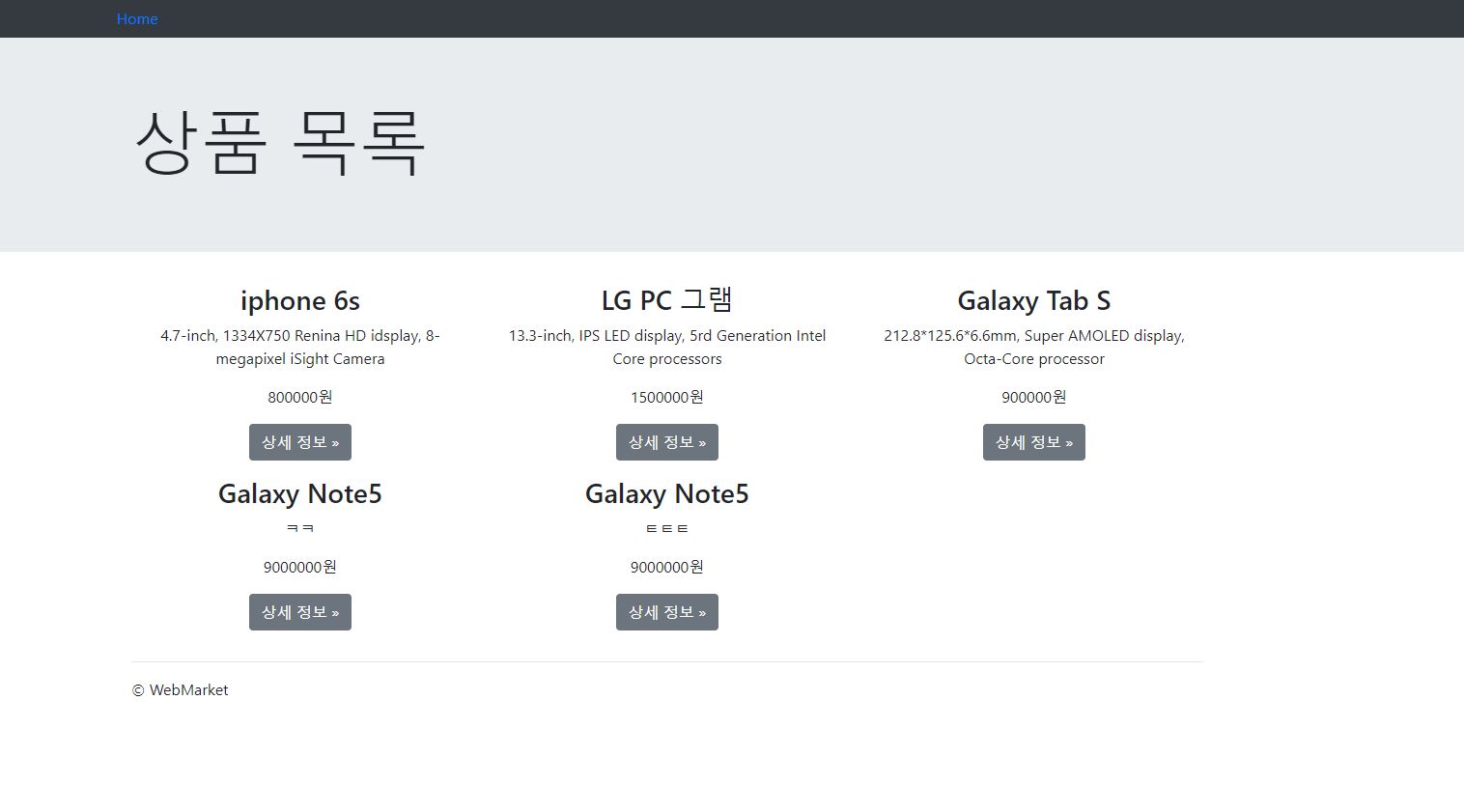Click the iphone 6s Renina HD description
The width and height of the screenshot is (1464, 812).
click(300, 347)
